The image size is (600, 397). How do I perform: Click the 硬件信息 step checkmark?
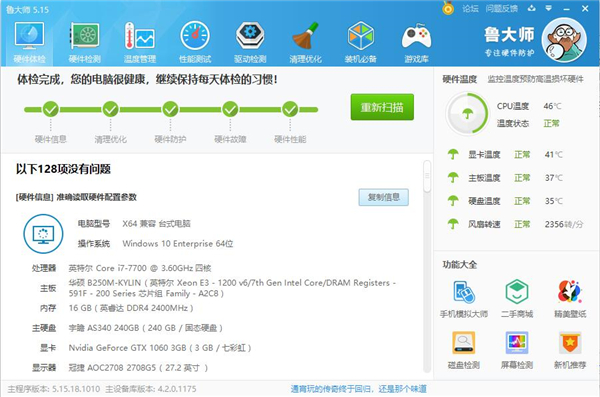(x=51, y=109)
